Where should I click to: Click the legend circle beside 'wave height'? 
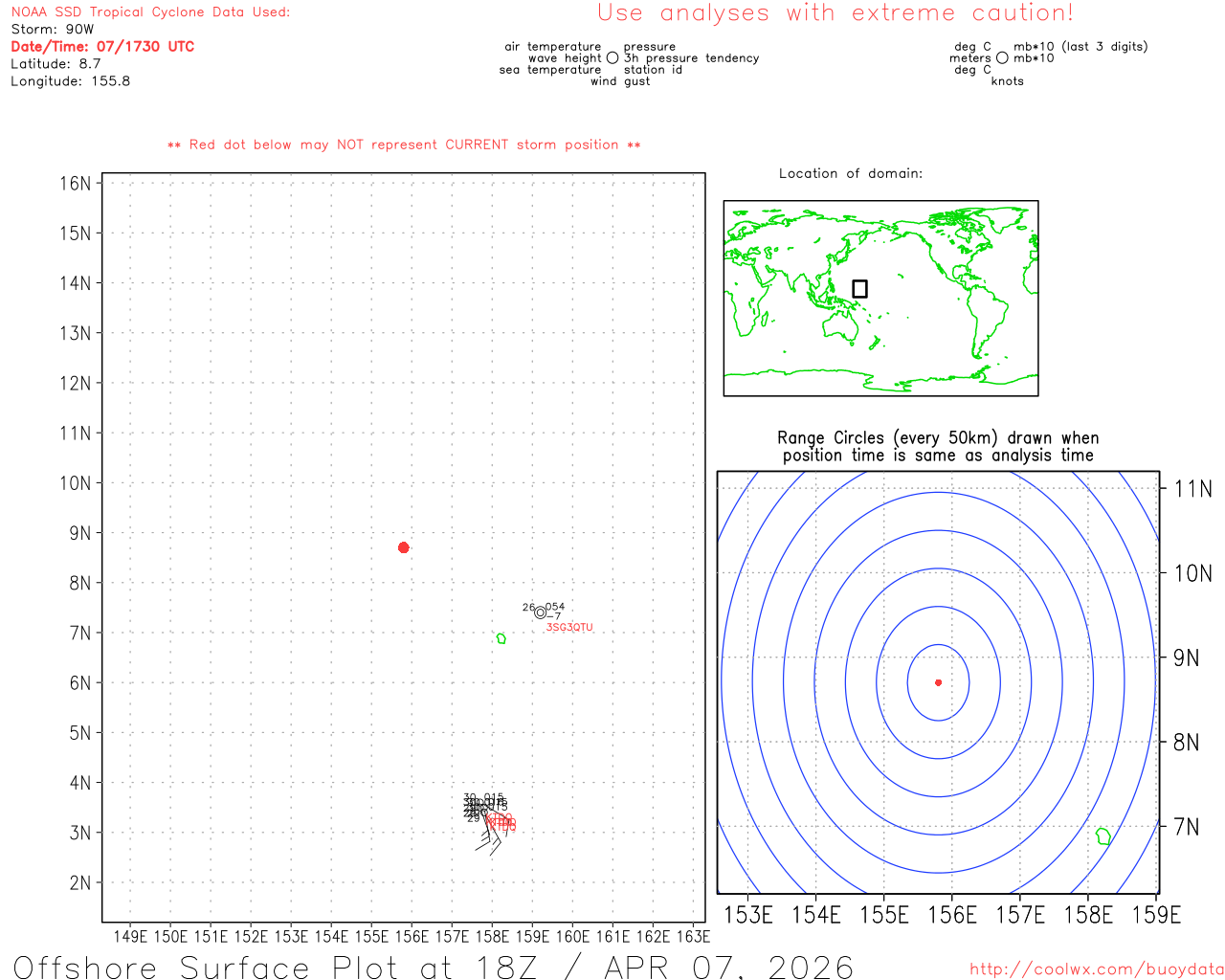[x=612, y=57]
